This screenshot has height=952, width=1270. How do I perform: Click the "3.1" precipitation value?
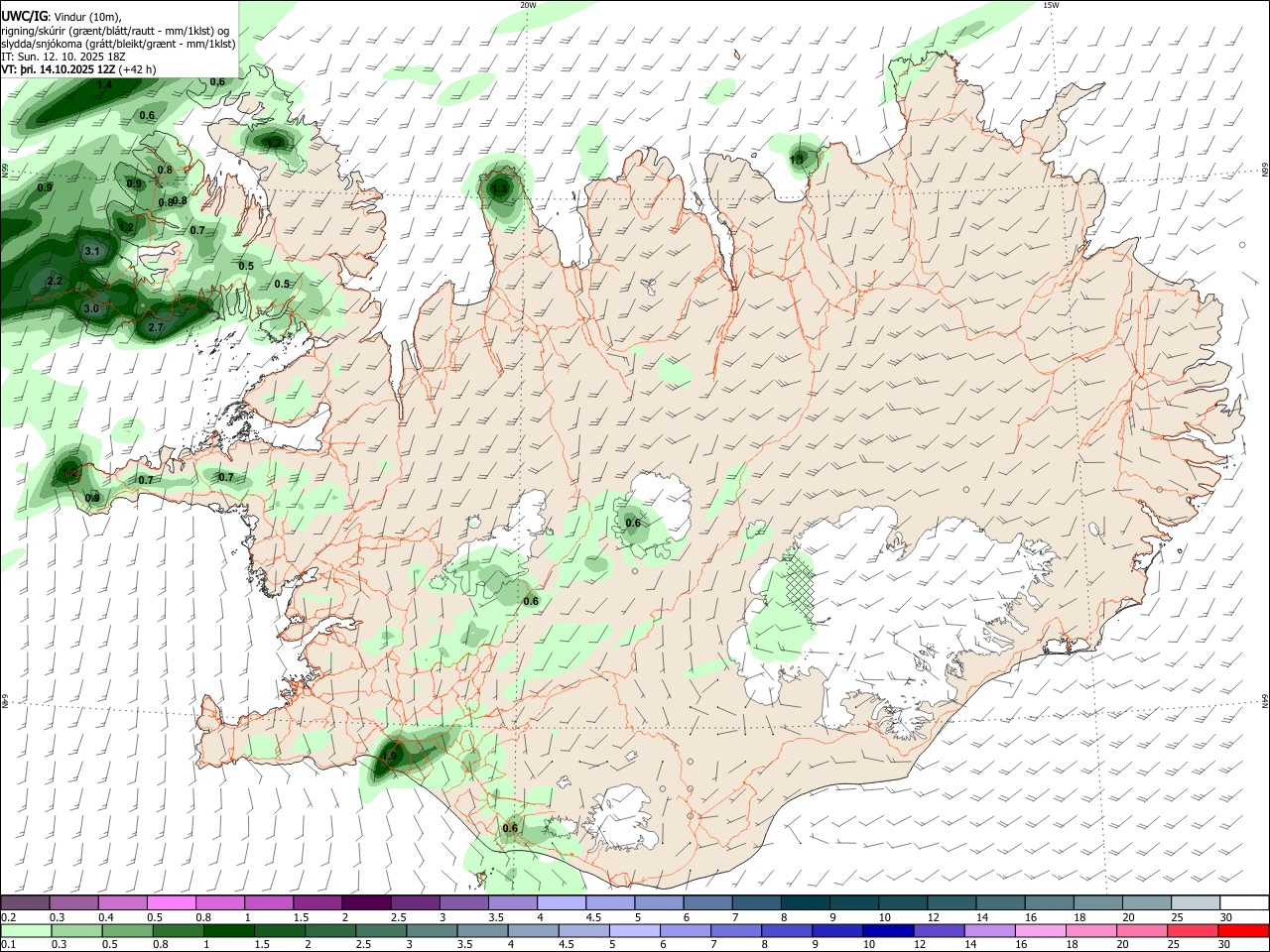tap(92, 252)
